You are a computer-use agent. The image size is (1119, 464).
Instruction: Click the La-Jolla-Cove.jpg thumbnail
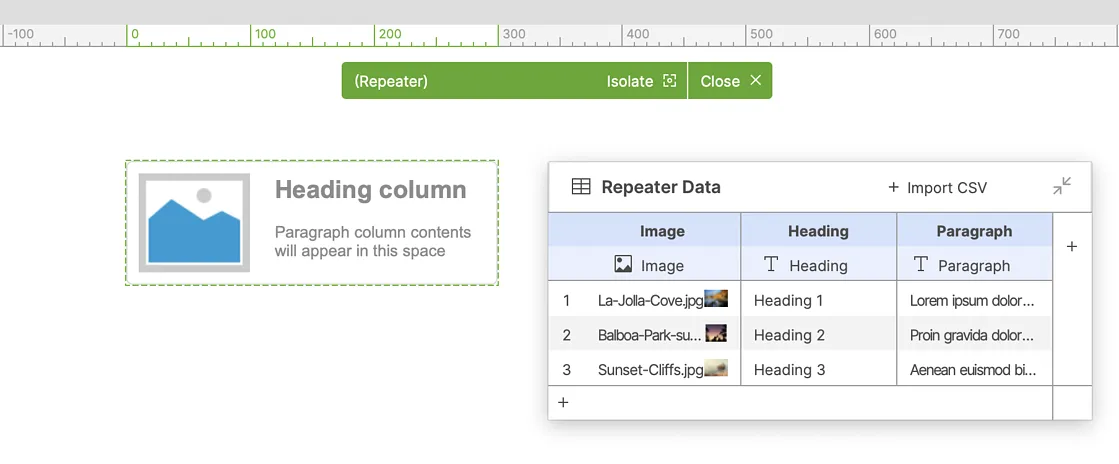(x=716, y=299)
